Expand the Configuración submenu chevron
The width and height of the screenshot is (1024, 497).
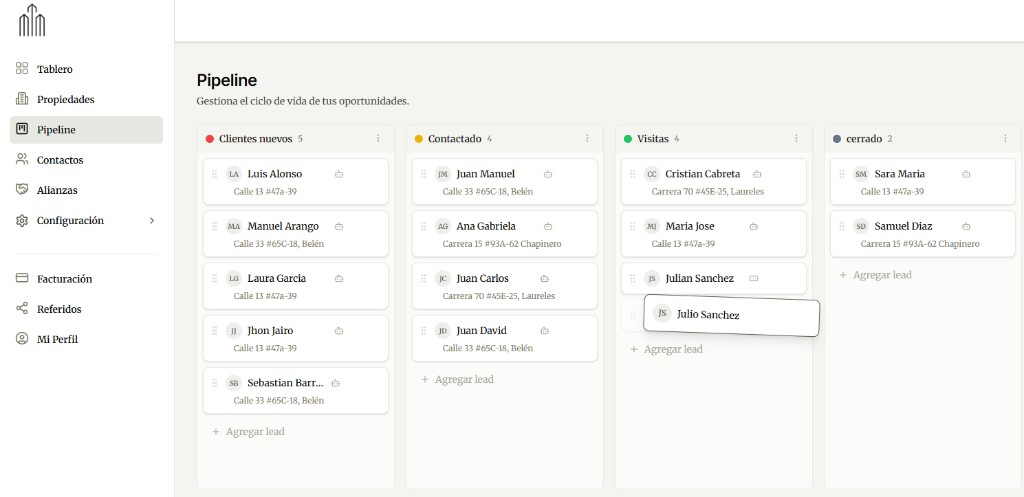click(152, 220)
